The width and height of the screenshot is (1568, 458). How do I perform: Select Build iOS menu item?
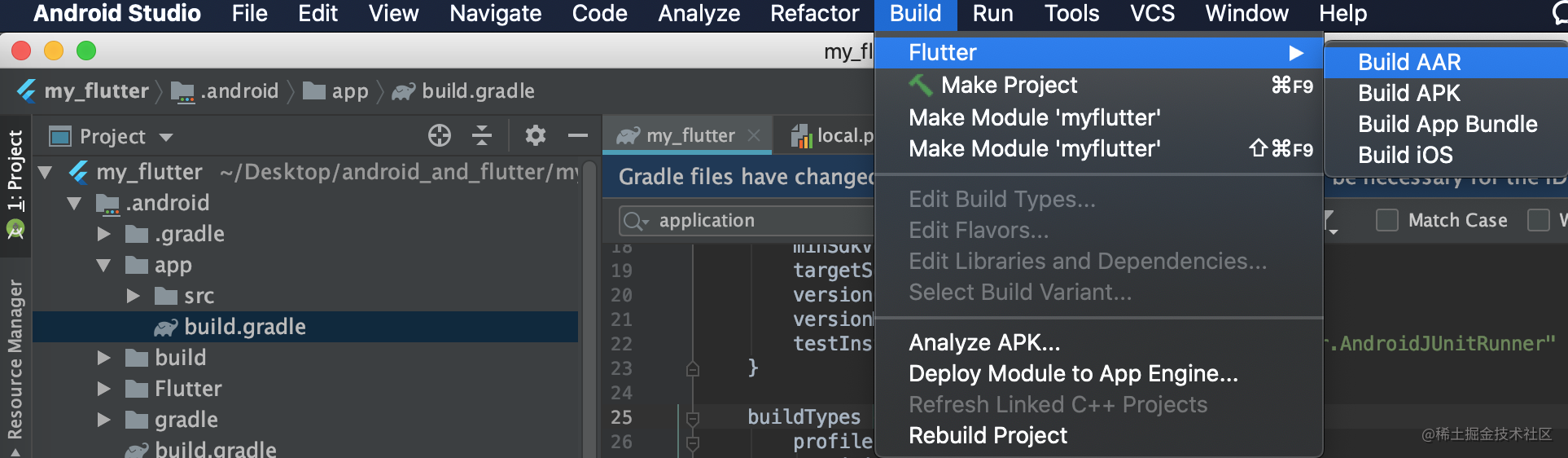(x=1445, y=156)
